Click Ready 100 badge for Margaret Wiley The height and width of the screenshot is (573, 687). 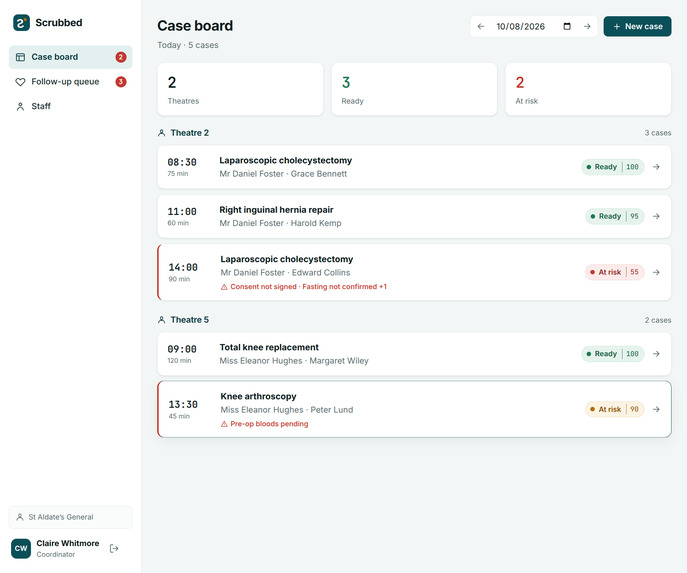coord(613,354)
